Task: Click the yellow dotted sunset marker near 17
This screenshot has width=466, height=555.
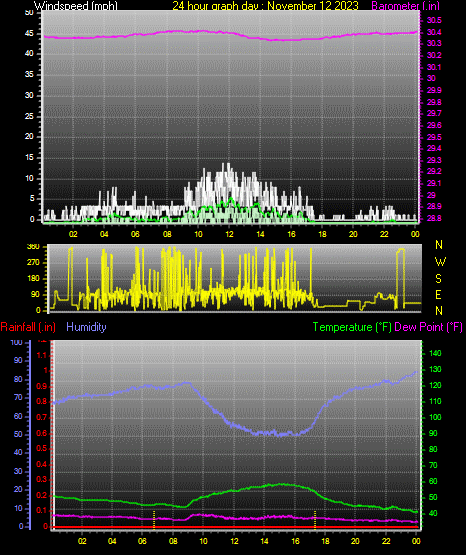Action: (x=315, y=520)
